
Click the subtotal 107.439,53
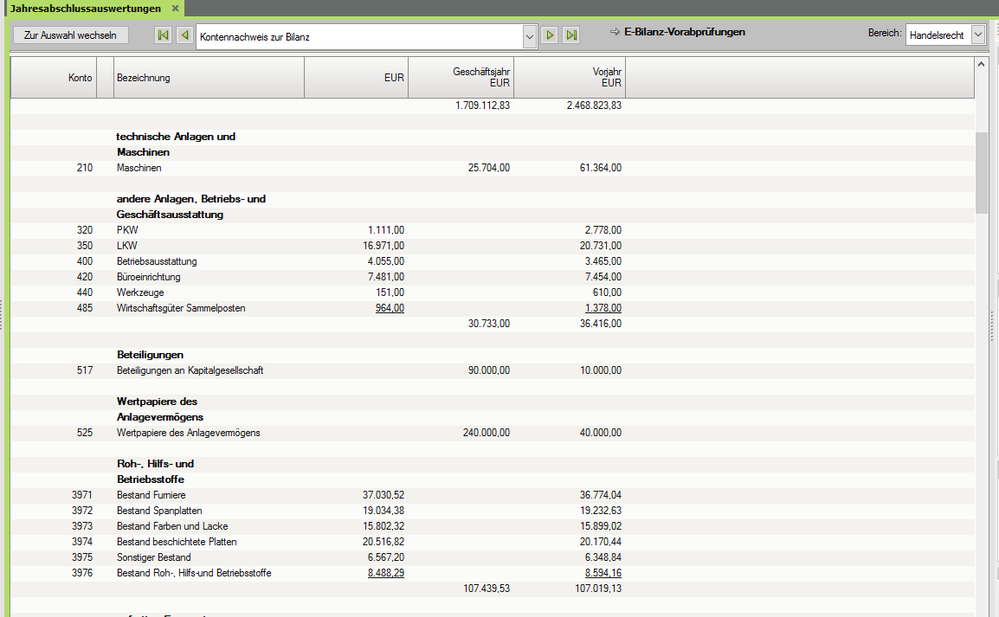click(486, 588)
